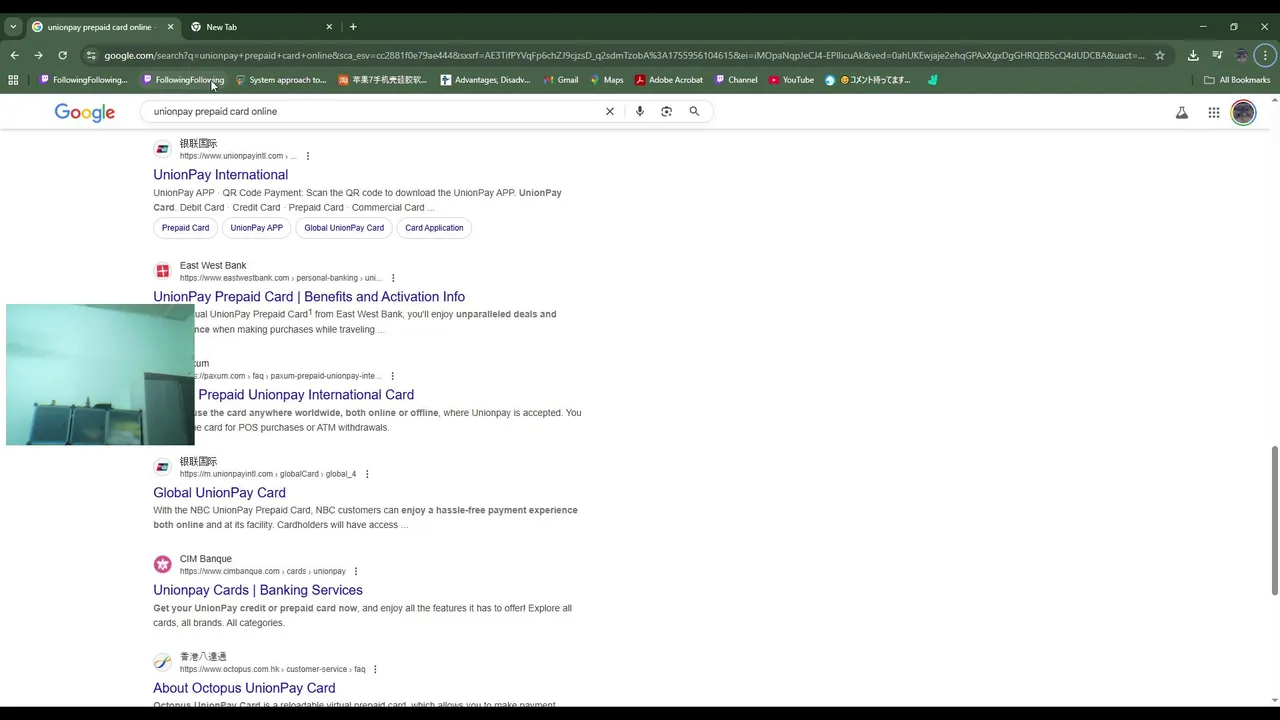The width and height of the screenshot is (1280, 720).
Task: Go to Google home via logo
Action: (85, 112)
